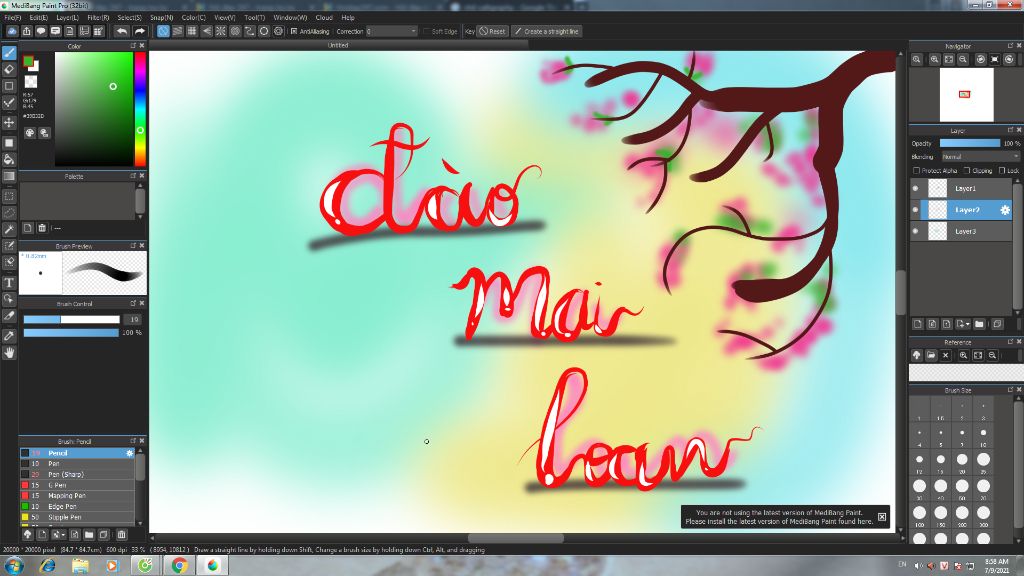Open the Window menu

tap(290, 18)
